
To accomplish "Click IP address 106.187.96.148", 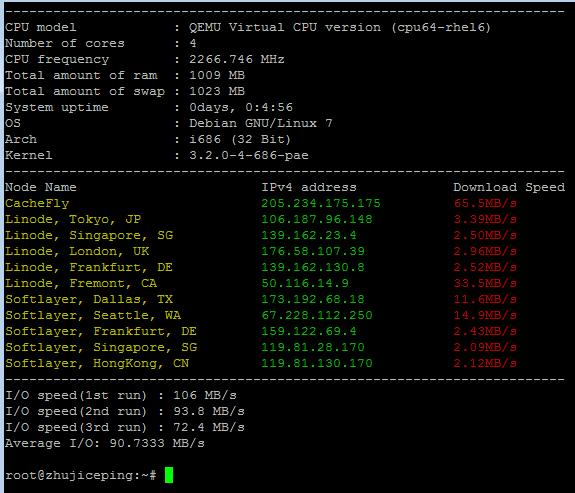I will [x=317, y=219].
